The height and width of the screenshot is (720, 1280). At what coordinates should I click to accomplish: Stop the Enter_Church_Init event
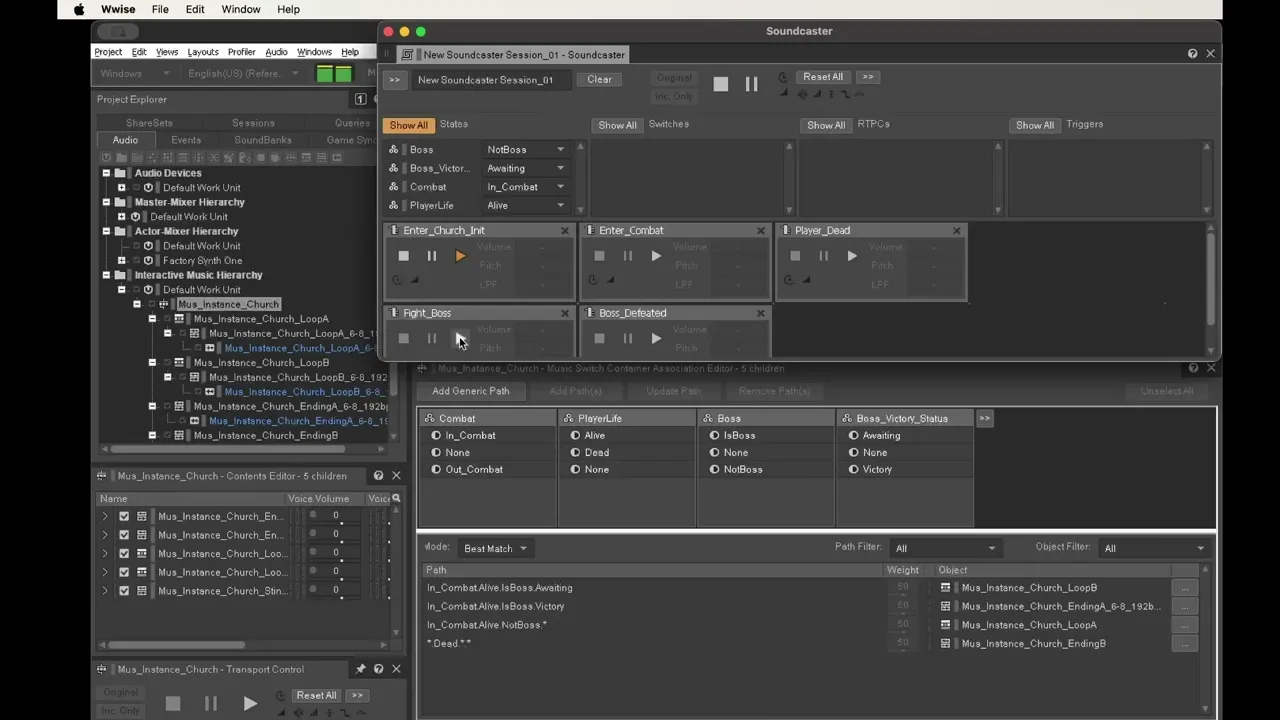coord(404,256)
